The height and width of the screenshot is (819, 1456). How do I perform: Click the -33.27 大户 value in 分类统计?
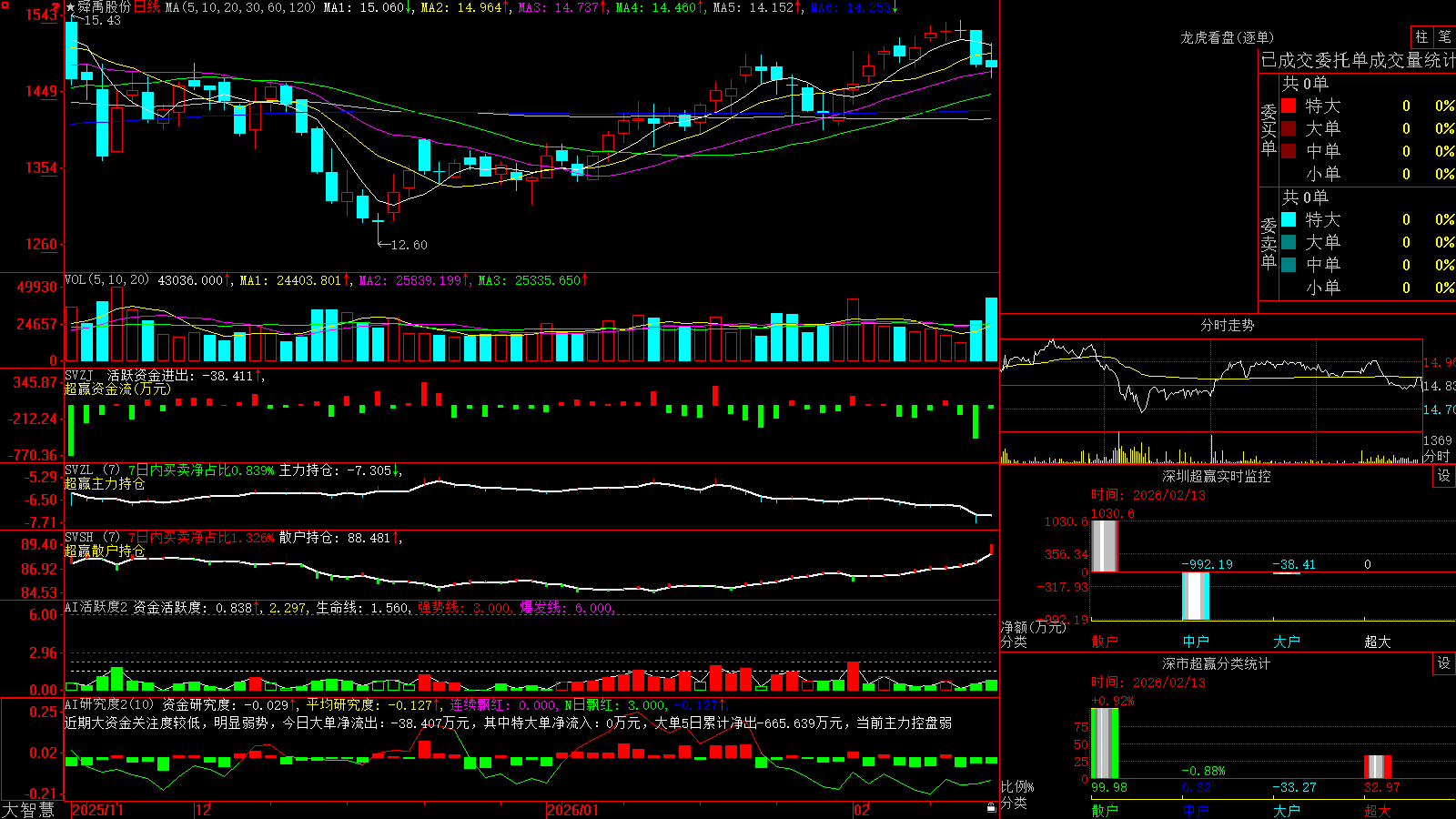click(x=1294, y=787)
